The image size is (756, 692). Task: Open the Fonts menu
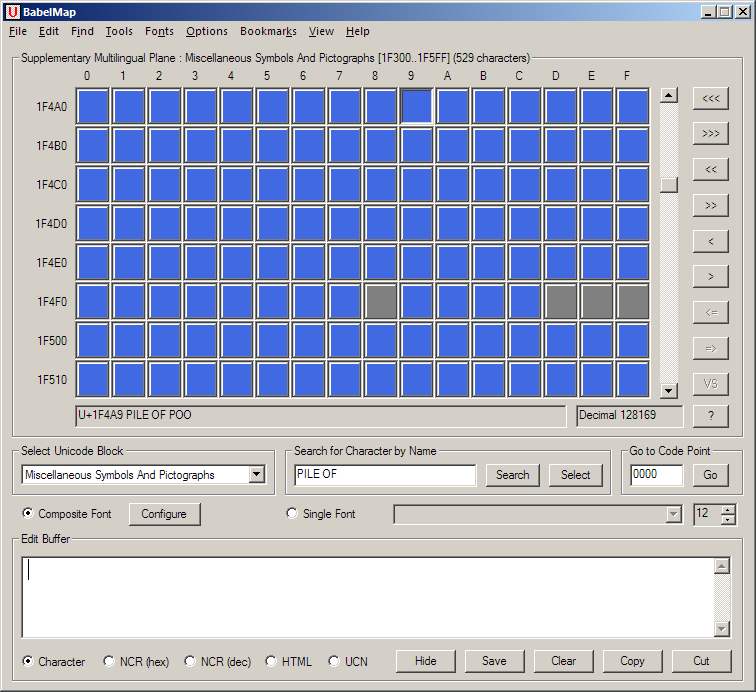(x=159, y=31)
